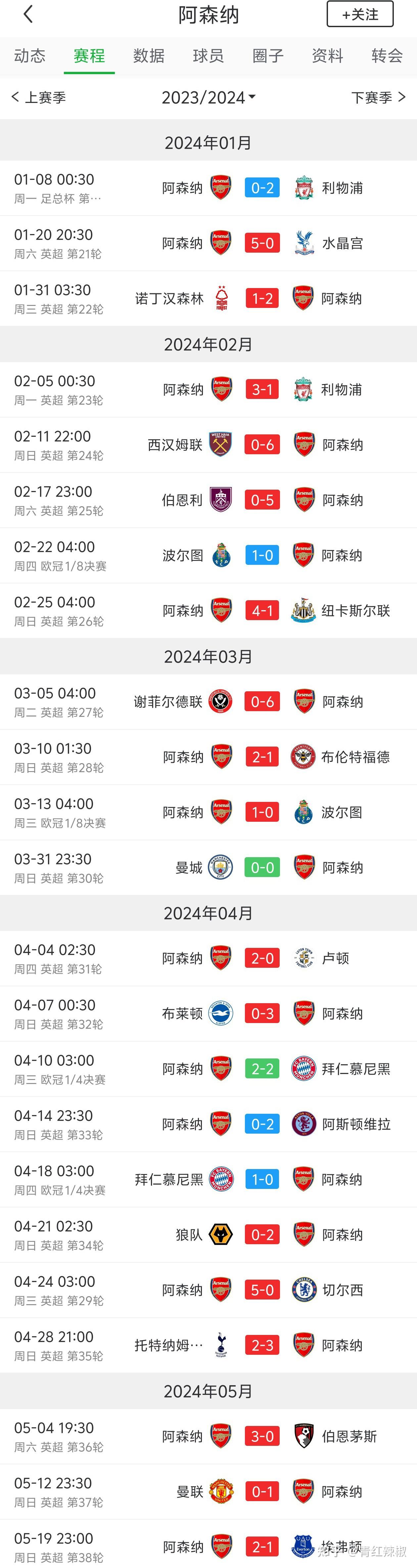417x1568 pixels.
Task: Click Nottingham Forest crest icon
Action: [222, 298]
